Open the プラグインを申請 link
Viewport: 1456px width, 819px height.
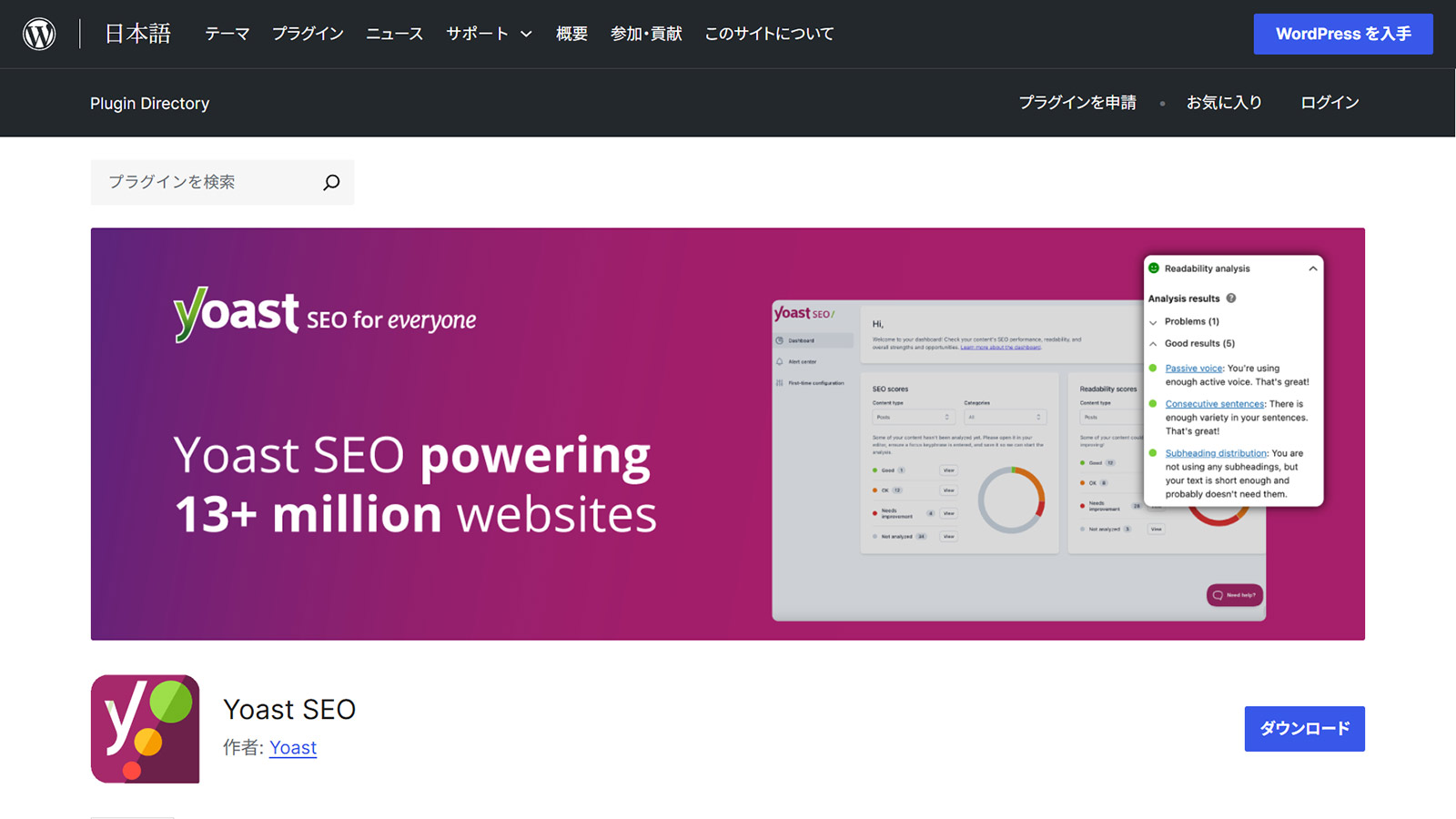click(1077, 103)
